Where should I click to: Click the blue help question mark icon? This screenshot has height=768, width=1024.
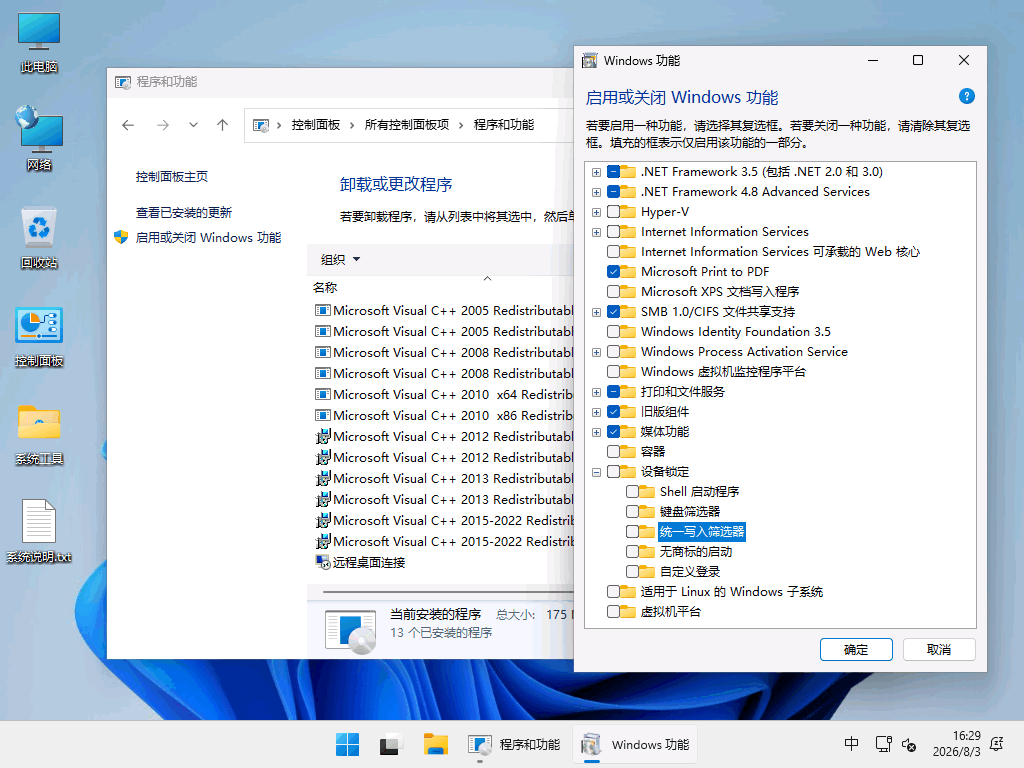tap(967, 97)
